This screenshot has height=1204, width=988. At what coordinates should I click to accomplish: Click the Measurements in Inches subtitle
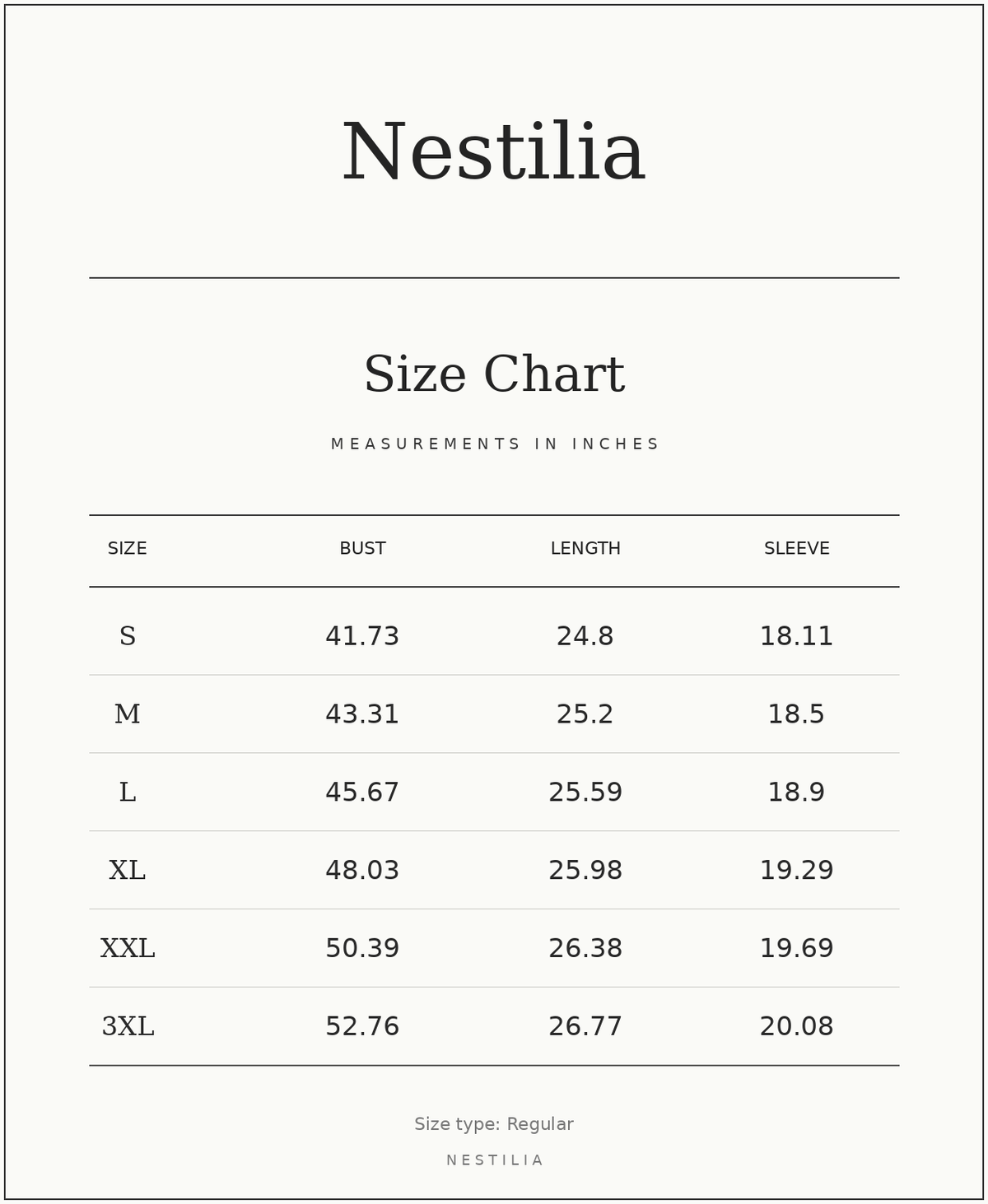(494, 444)
